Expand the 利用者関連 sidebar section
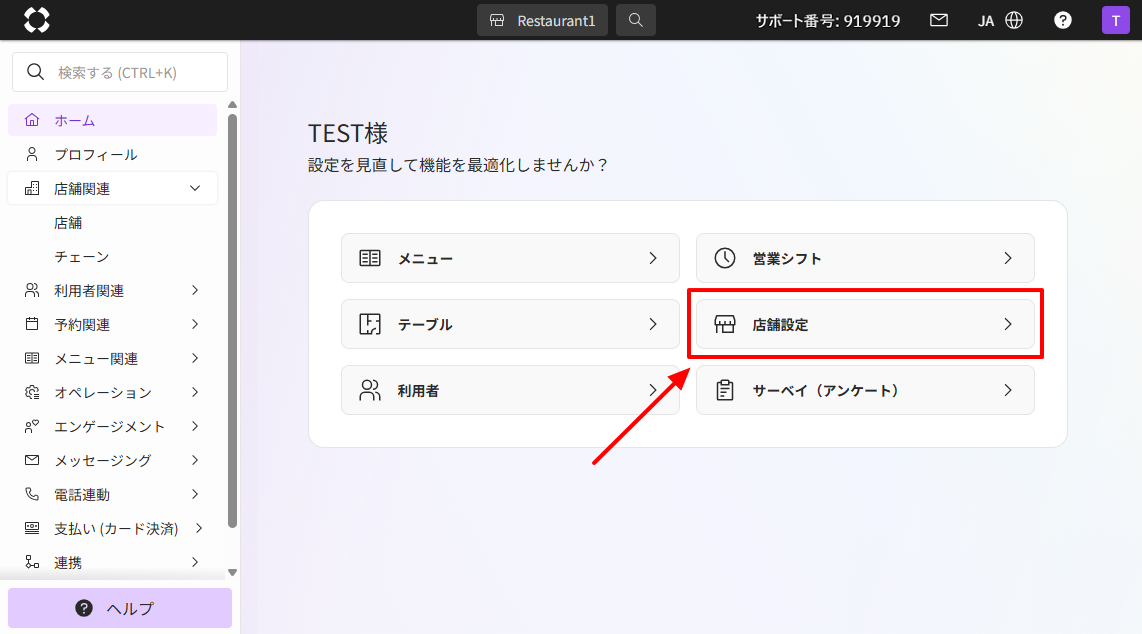The image size is (1142, 634). (x=195, y=291)
